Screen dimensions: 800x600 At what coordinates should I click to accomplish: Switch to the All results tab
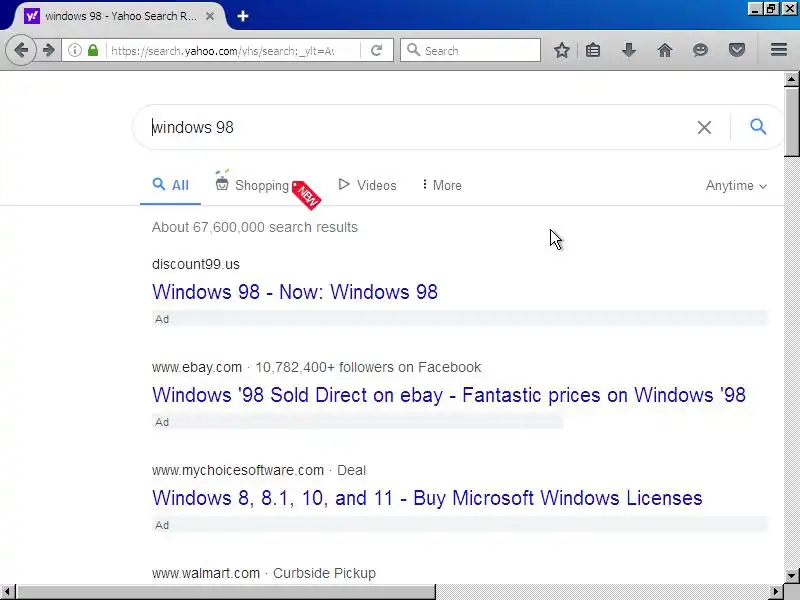170,185
